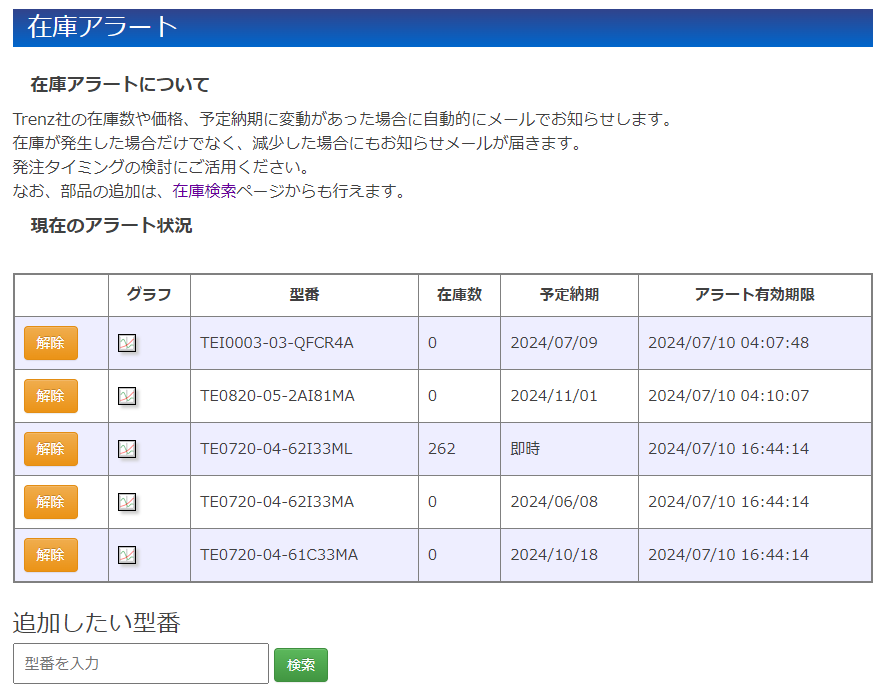This screenshot has width=893, height=698.
Task: Cancel alert for TE0720-04-62I33MA with 解除
Action: coord(50,502)
